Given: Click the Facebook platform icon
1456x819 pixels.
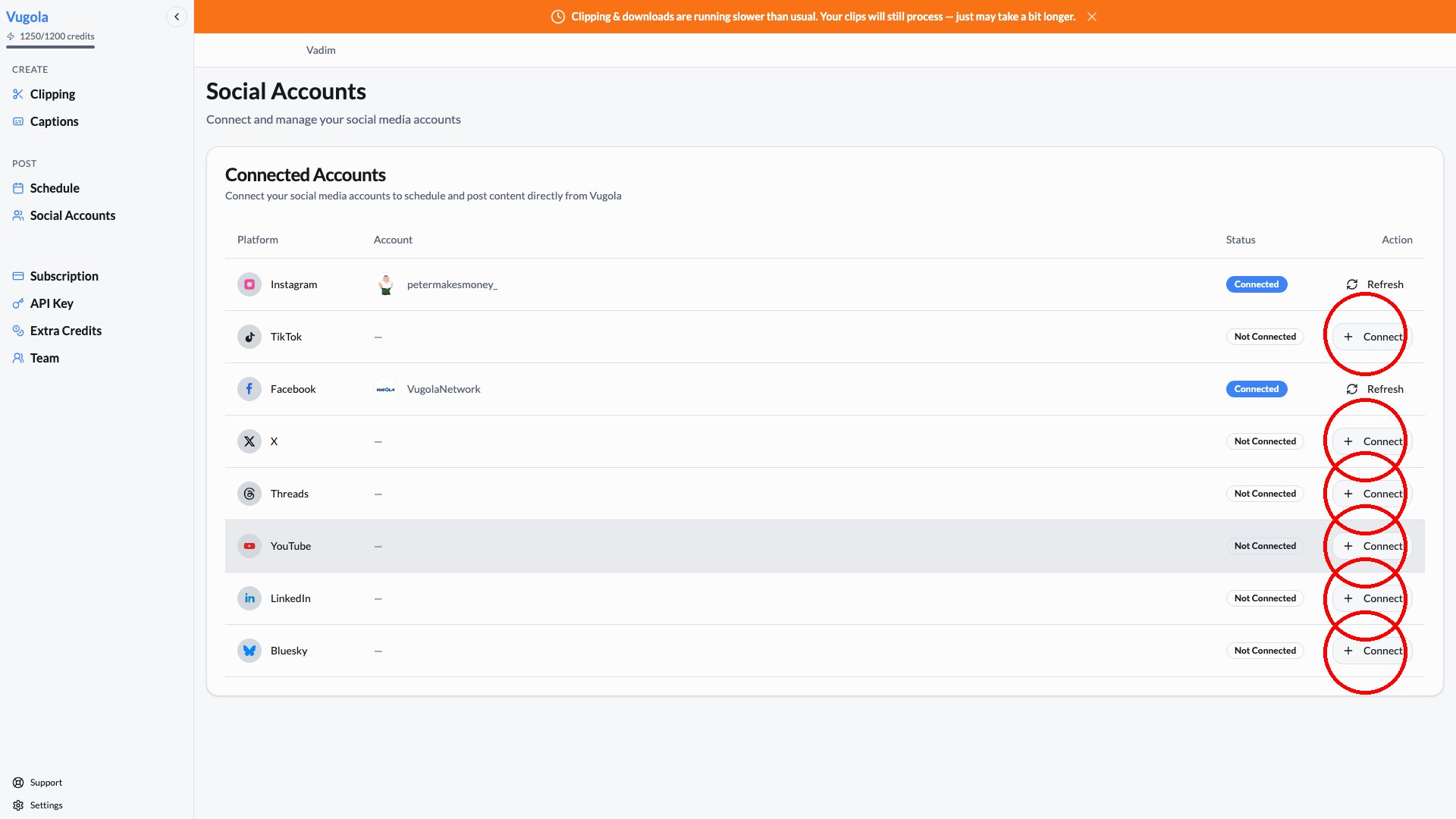Looking at the screenshot, I should tap(249, 389).
